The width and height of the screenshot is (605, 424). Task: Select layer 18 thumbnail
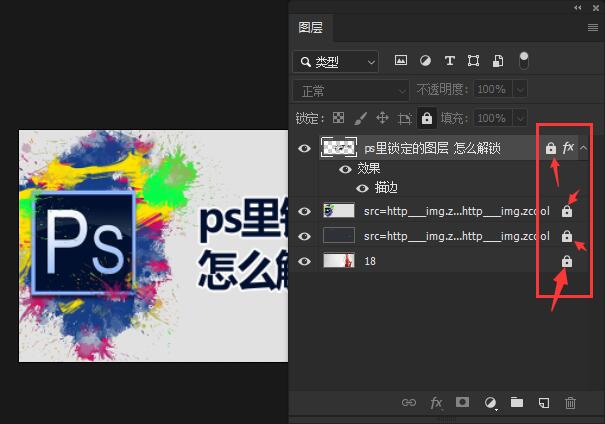tap(339, 261)
